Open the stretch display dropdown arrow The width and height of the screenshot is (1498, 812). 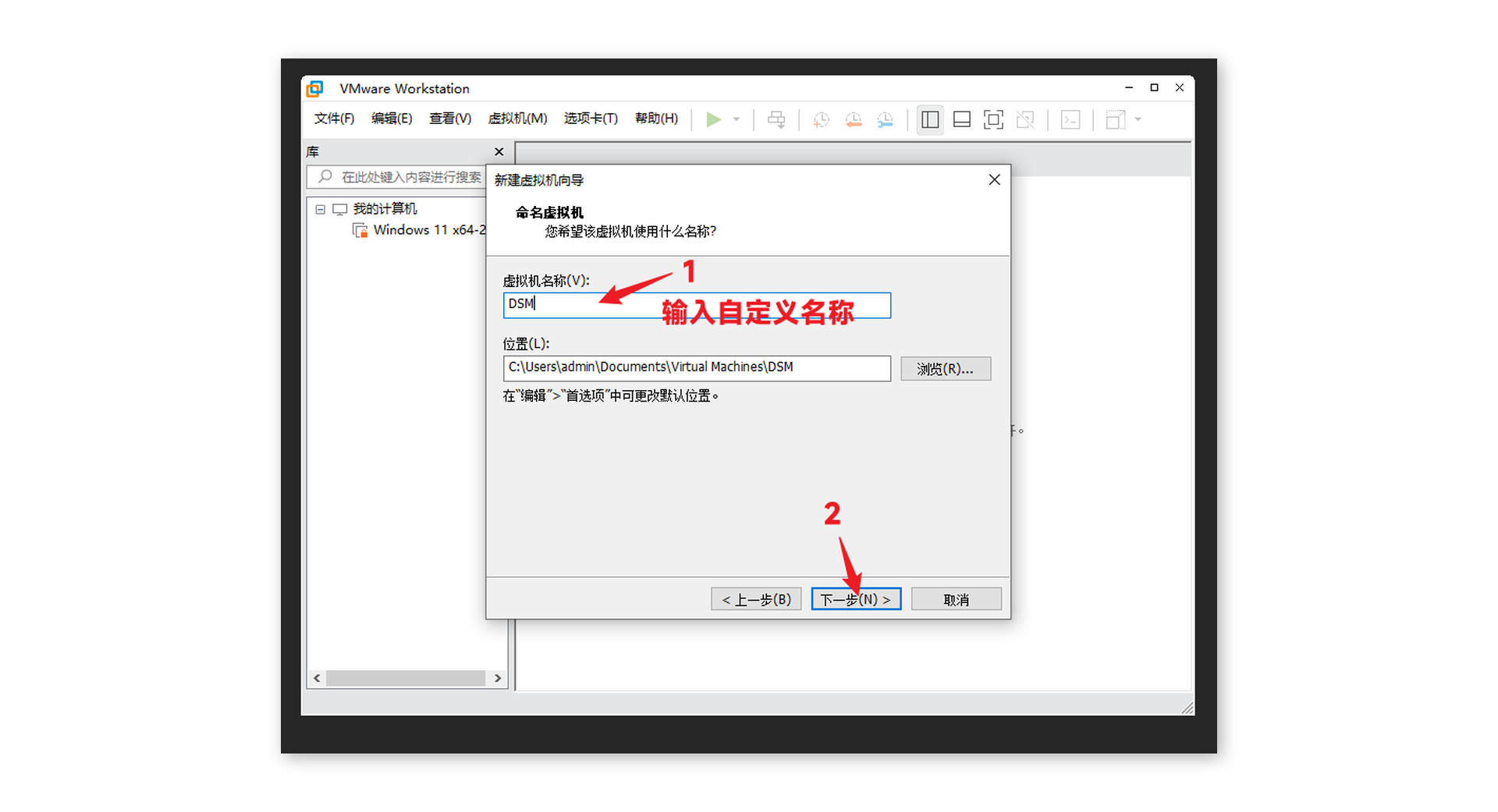(x=1138, y=119)
